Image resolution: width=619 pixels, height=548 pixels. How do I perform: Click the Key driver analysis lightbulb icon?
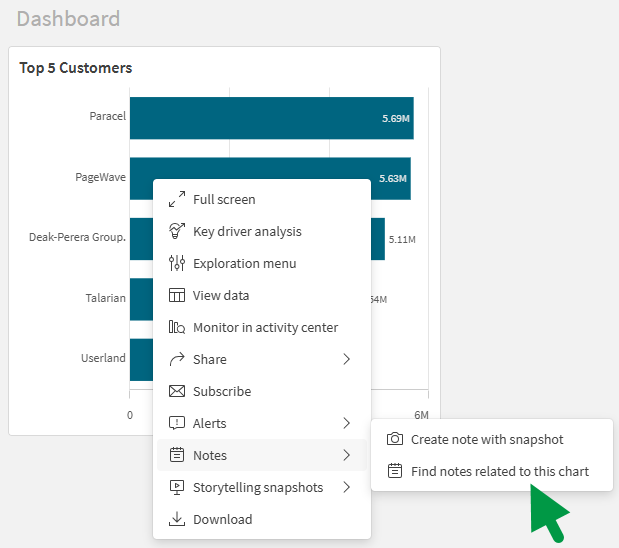[177, 231]
